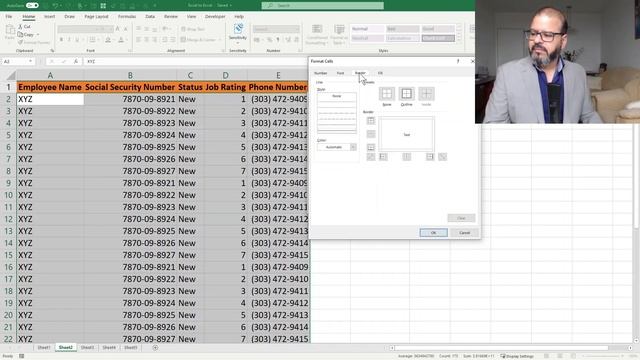640x360 pixels.
Task: Select the Employee Name header cell
Action: click(x=50, y=87)
